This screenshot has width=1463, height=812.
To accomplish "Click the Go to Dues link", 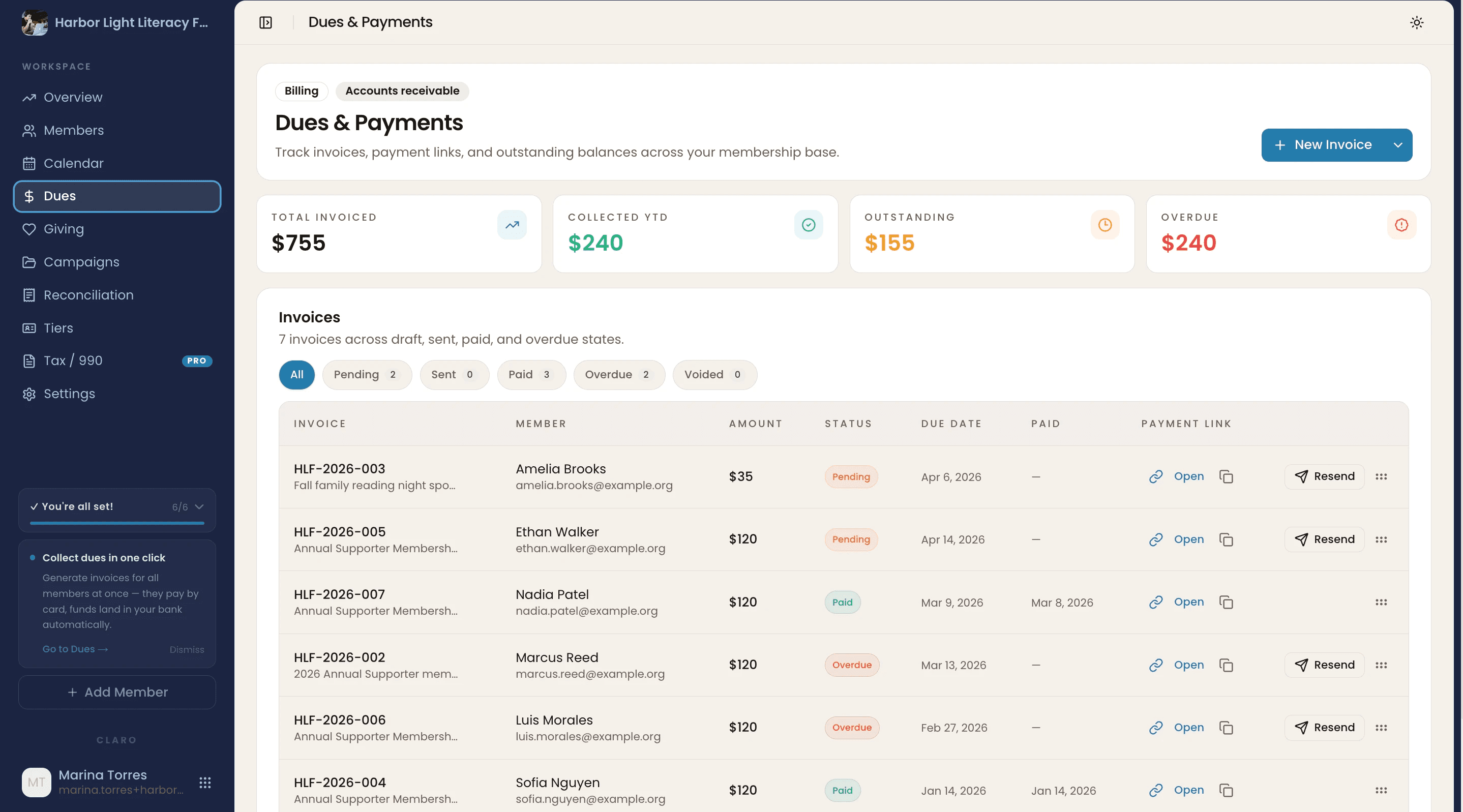I will pos(75,649).
